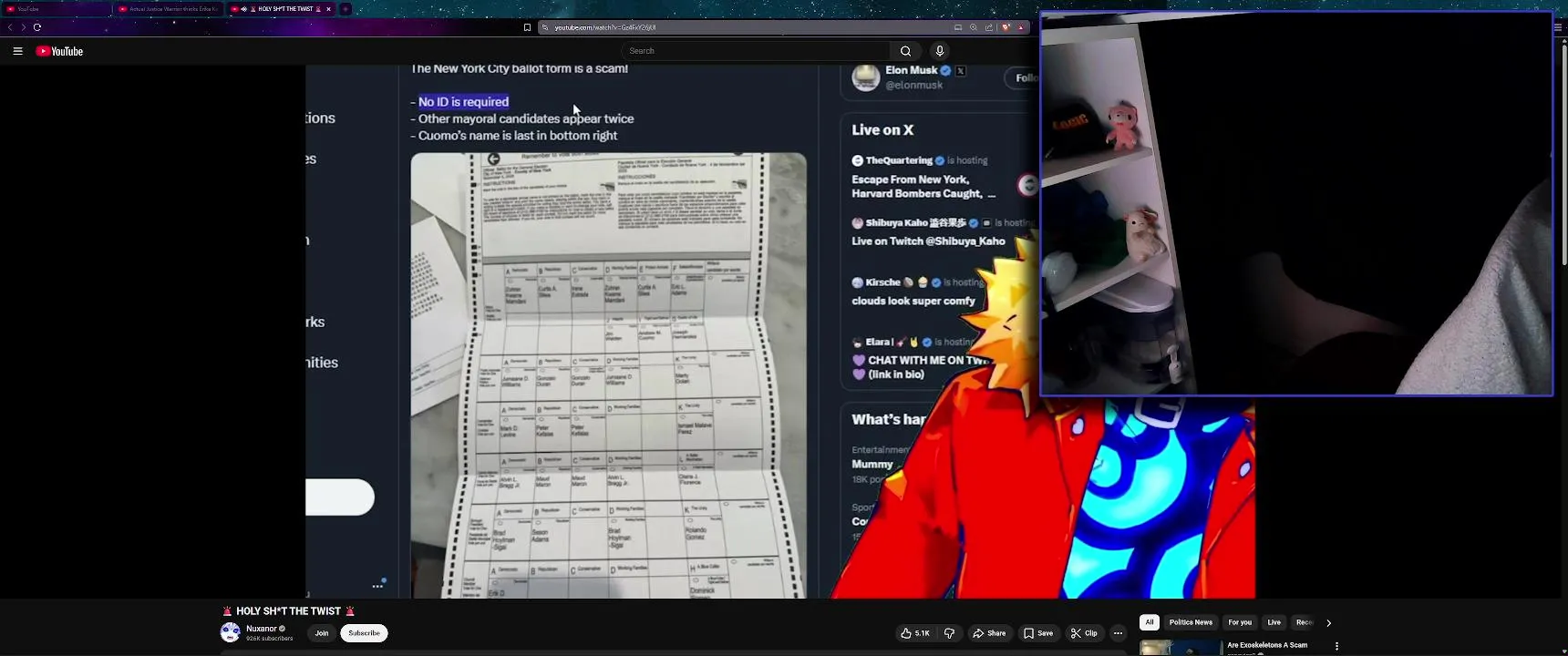Click the share icon in the address bar
1568x656 pixels.
coord(989,27)
